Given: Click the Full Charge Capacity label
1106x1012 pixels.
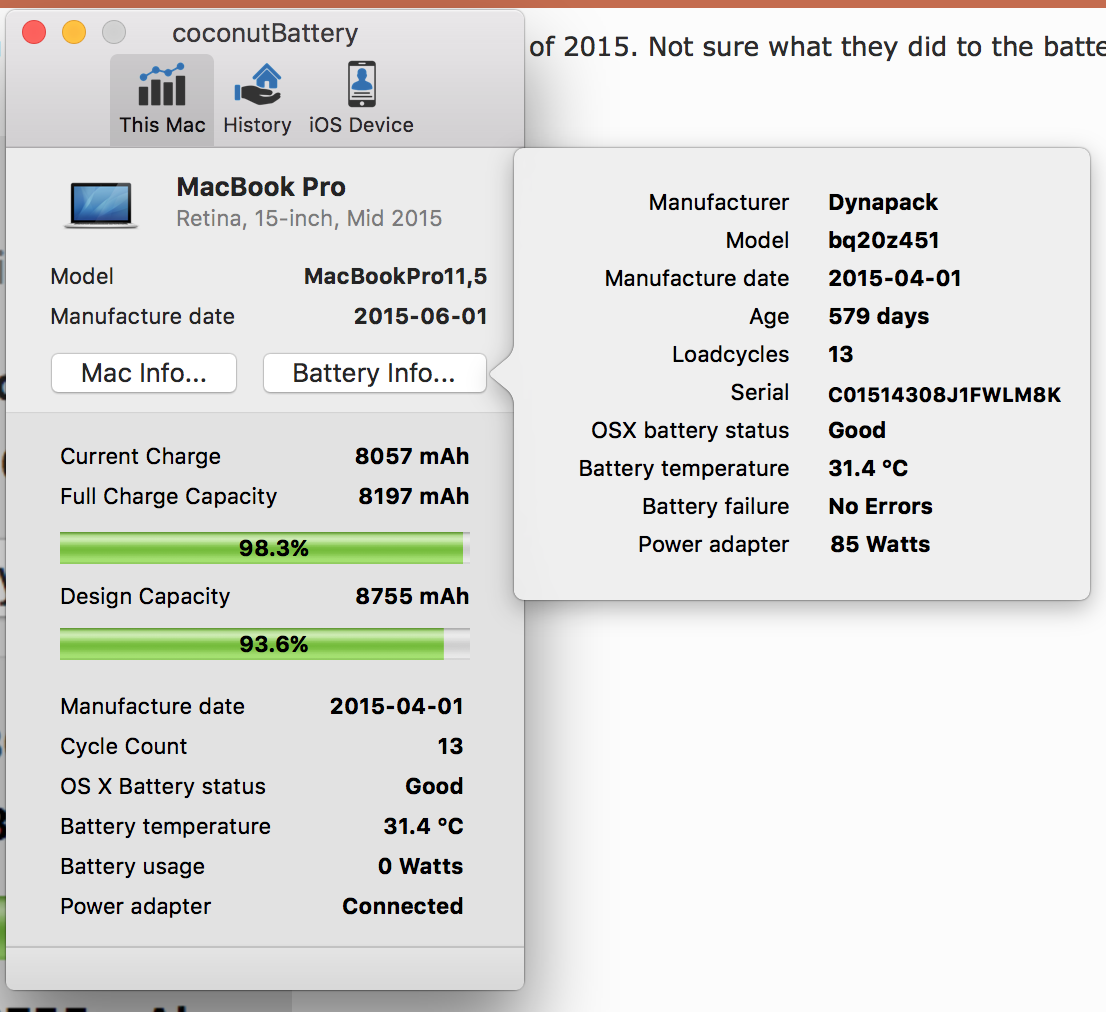Looking at the screenshot, I should [x=169, y=496].
